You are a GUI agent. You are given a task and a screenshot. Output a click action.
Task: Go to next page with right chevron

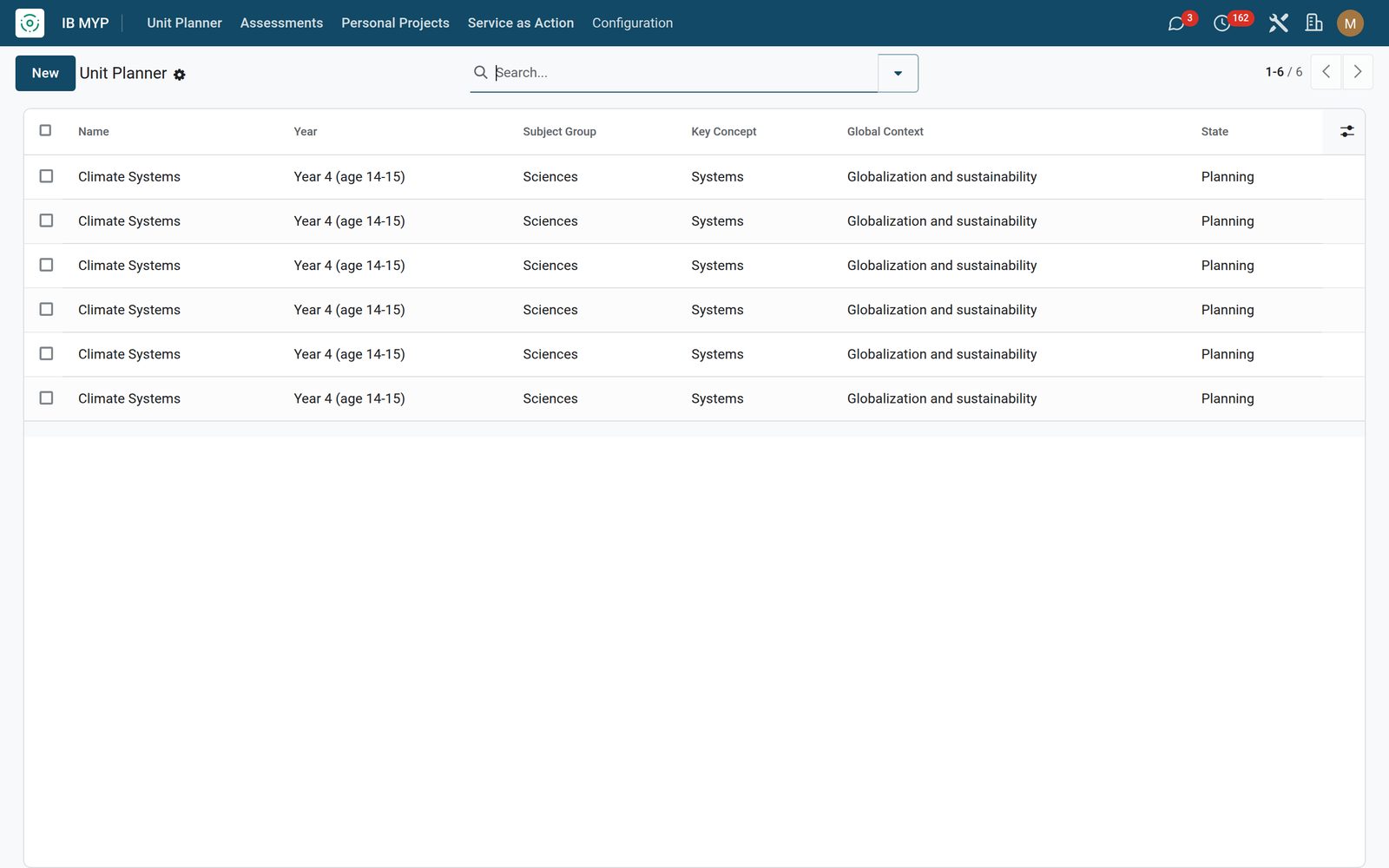coord(1358,72)
